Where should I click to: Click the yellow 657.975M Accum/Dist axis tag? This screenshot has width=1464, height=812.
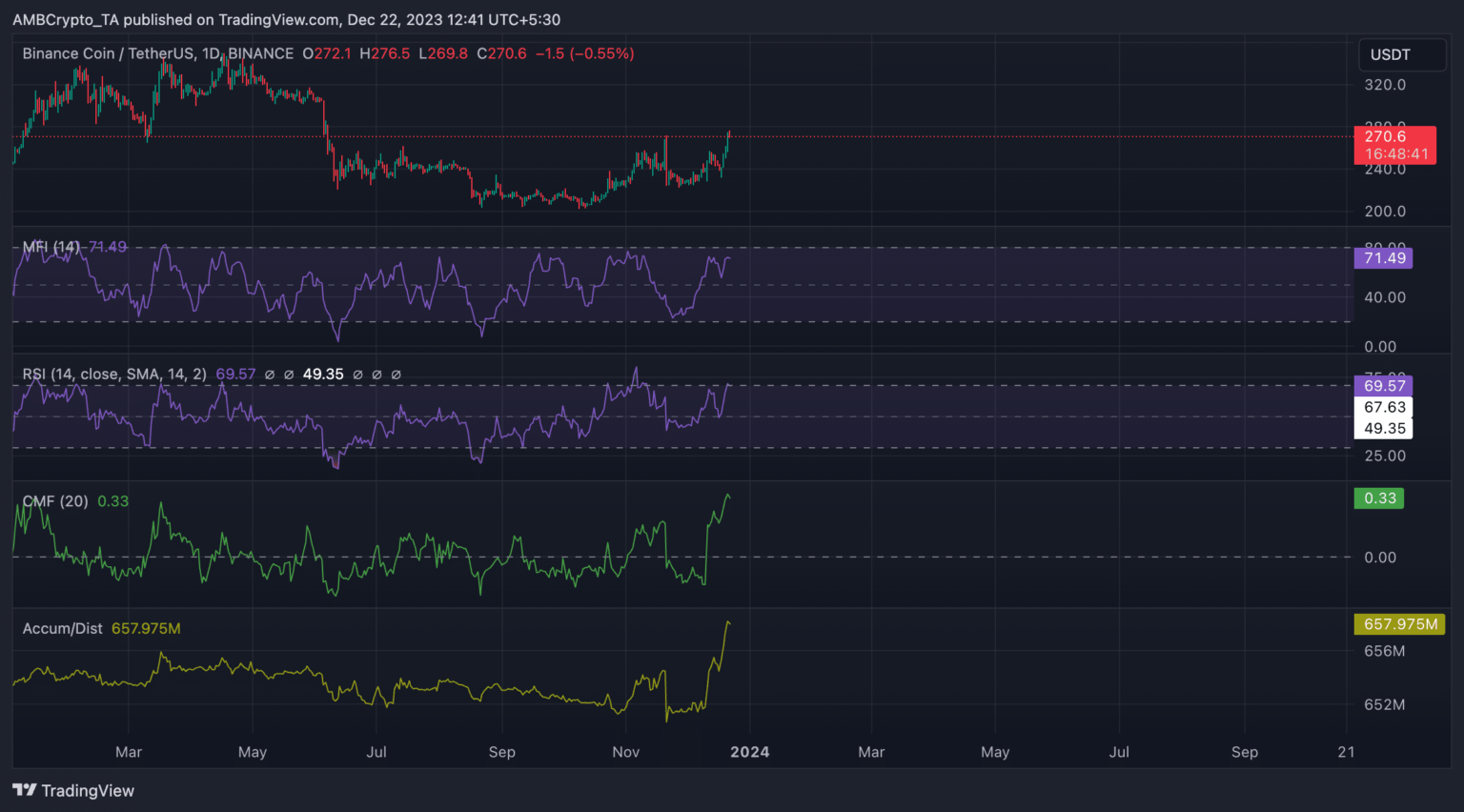(1399, 624)
